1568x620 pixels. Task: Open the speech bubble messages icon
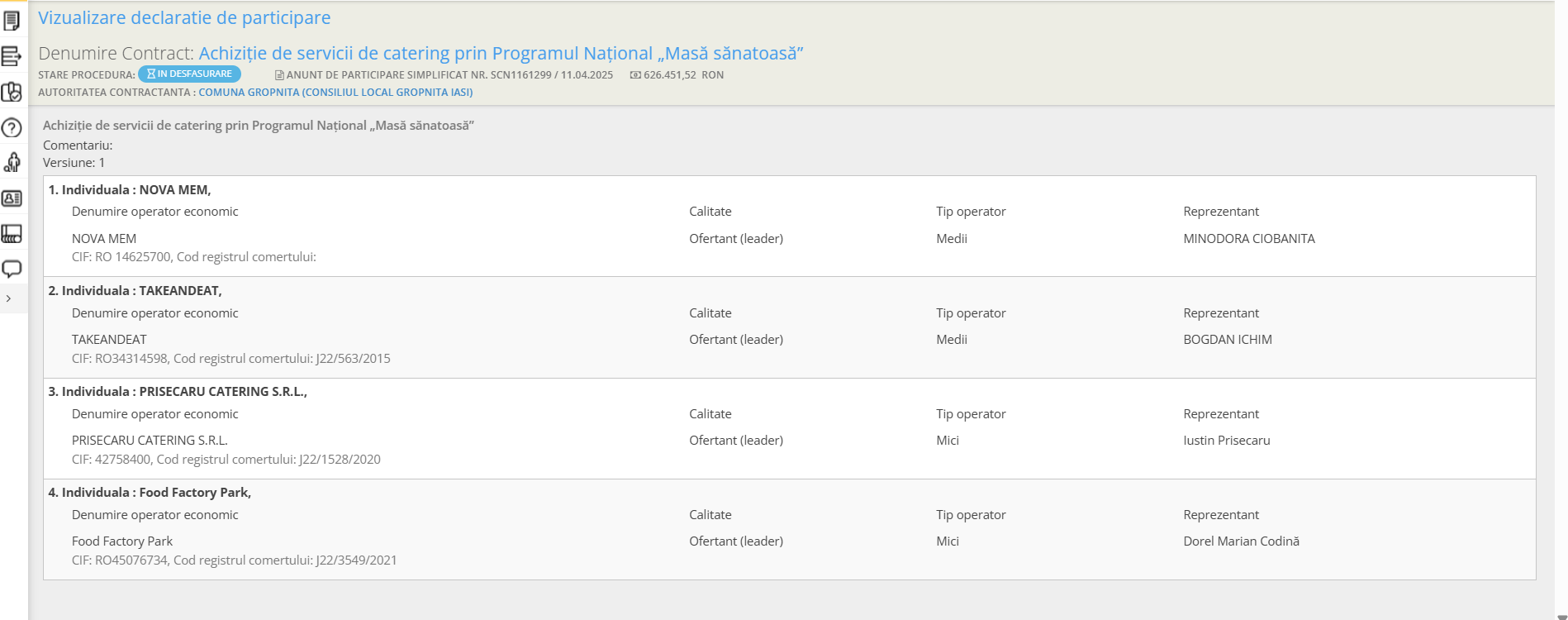[x=12, y=269]
